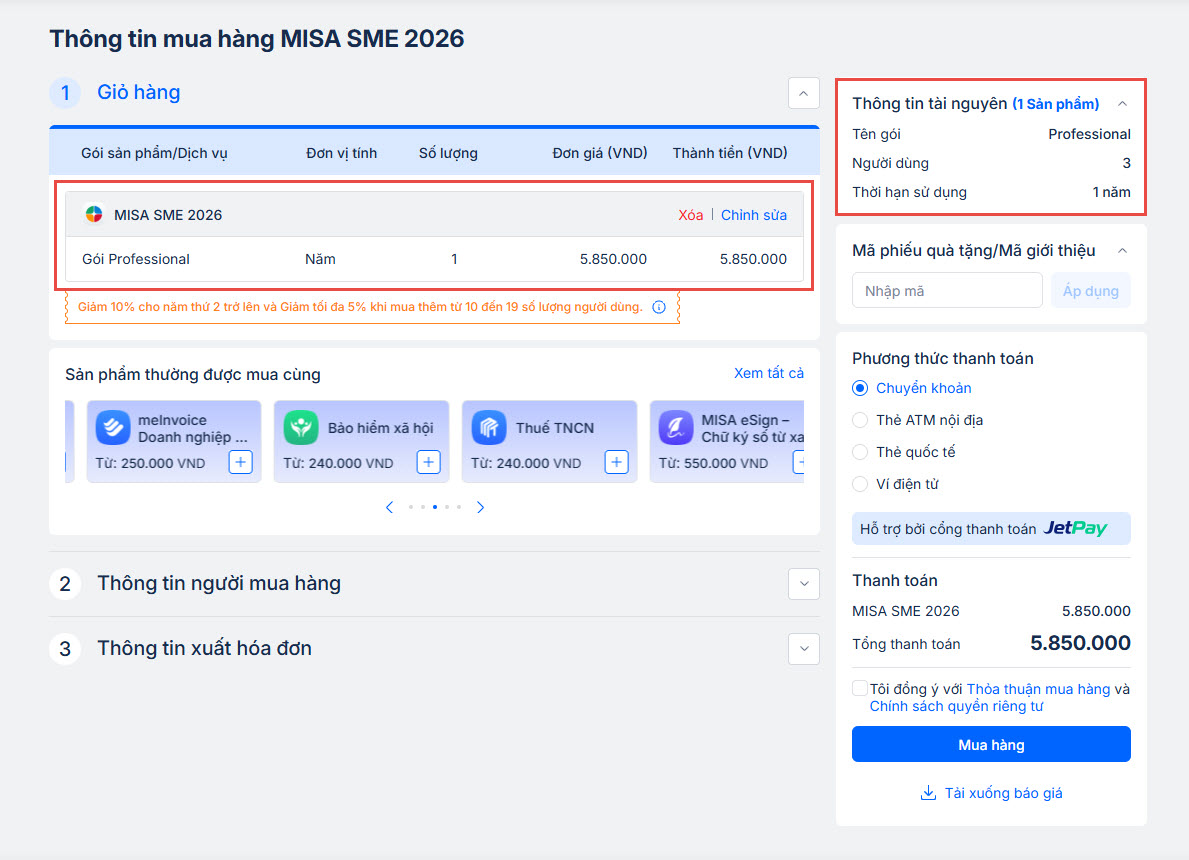Add Bảo hiểm xã hội with plus icon

pyautogui.click(x=428, y=462)
